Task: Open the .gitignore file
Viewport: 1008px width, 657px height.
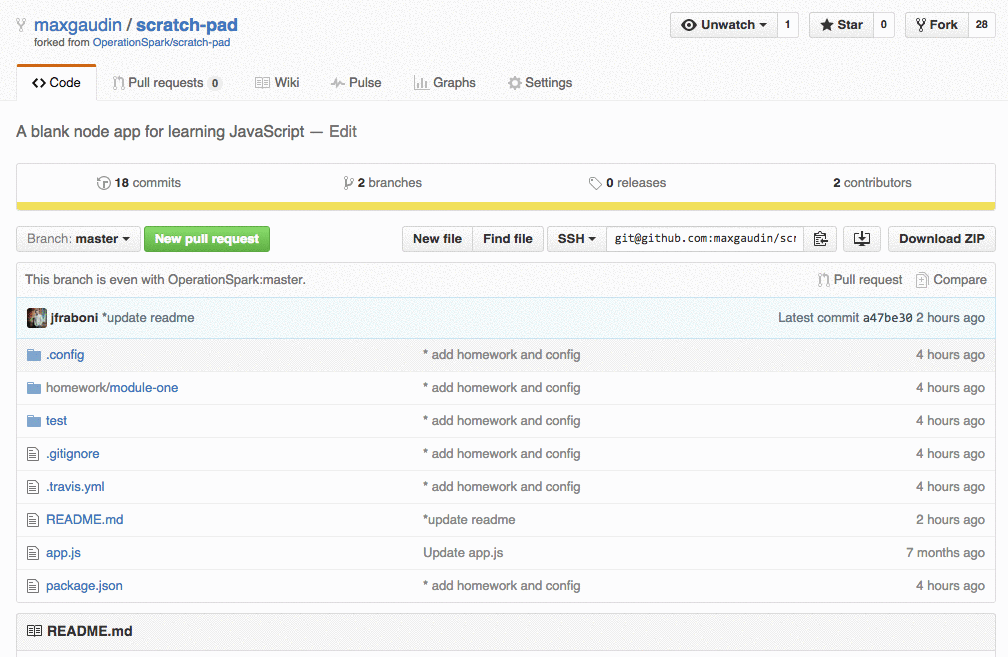Action: [73, 454]
